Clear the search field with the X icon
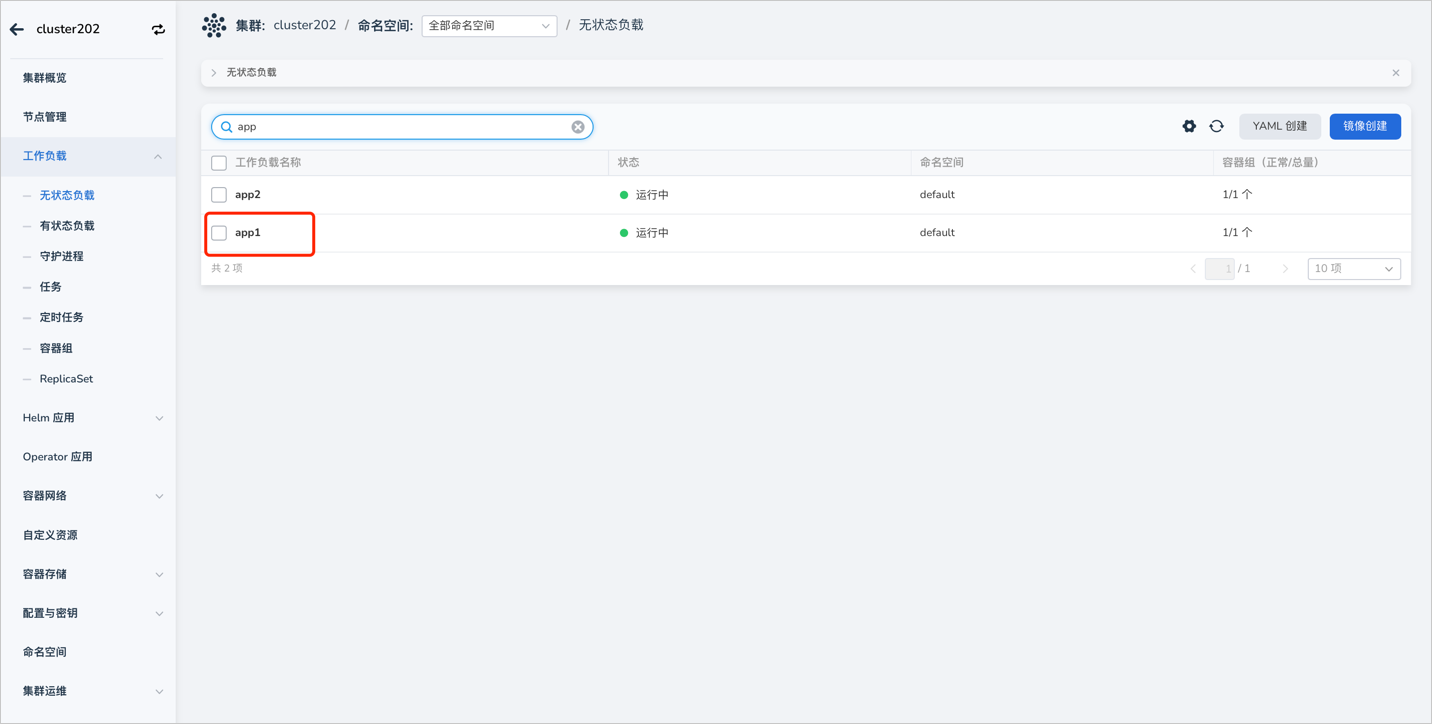 578,127
